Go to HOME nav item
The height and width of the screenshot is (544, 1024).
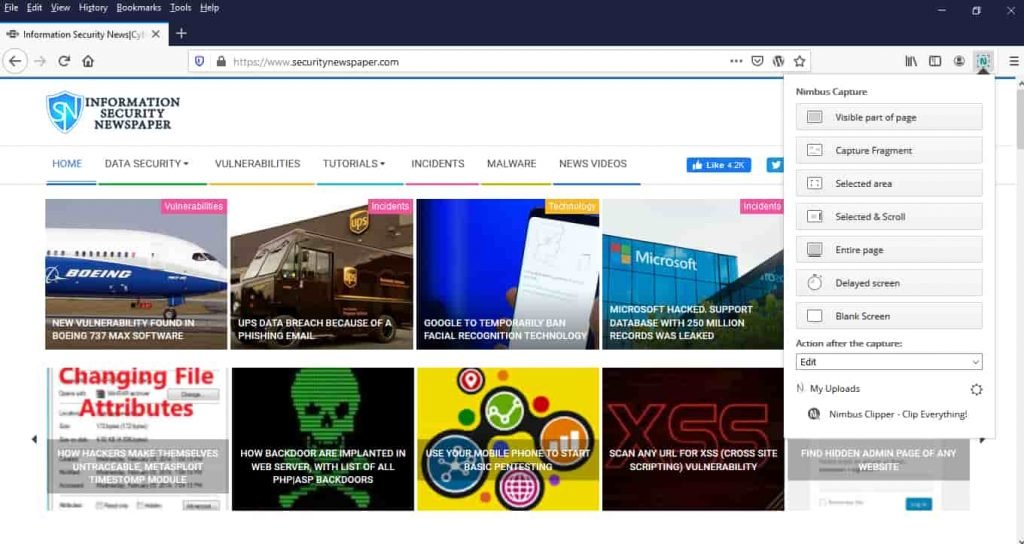[67, 164]
